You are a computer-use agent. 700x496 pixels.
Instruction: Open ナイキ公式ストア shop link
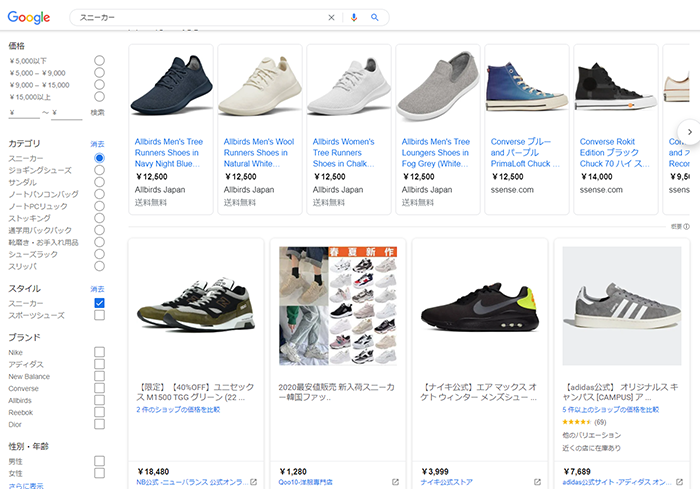(x=446, y=482)
